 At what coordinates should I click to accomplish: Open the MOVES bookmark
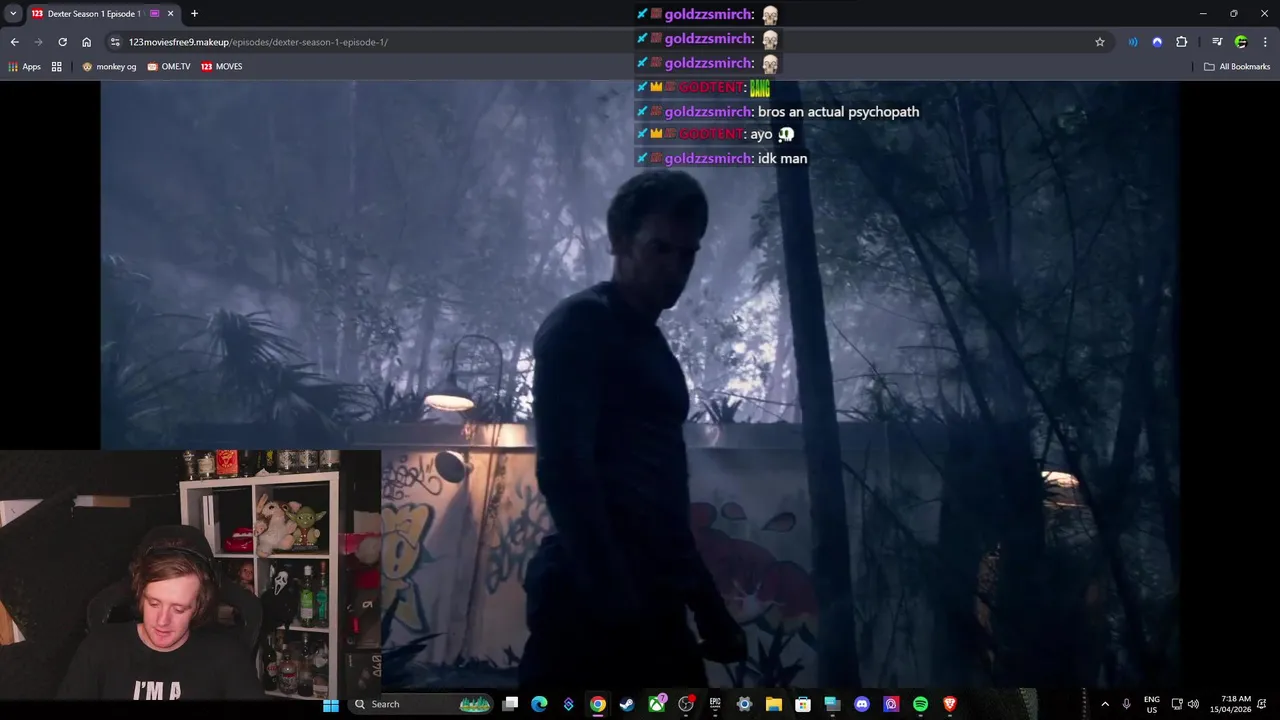pyautogui.click(x=221, y=67)
